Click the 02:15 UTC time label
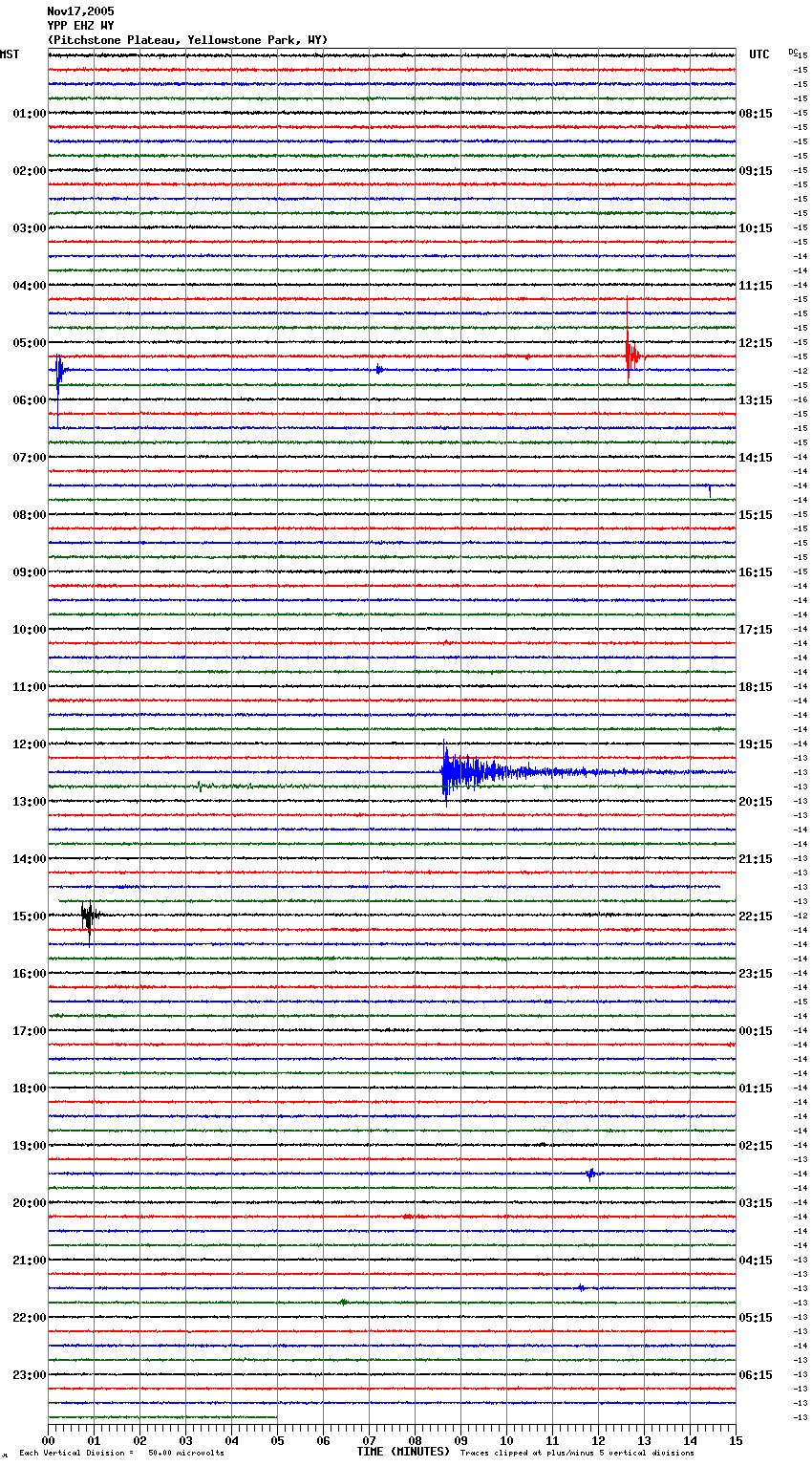The width and height of the screenshot is (812, 1466). [x=756, y=1146]
